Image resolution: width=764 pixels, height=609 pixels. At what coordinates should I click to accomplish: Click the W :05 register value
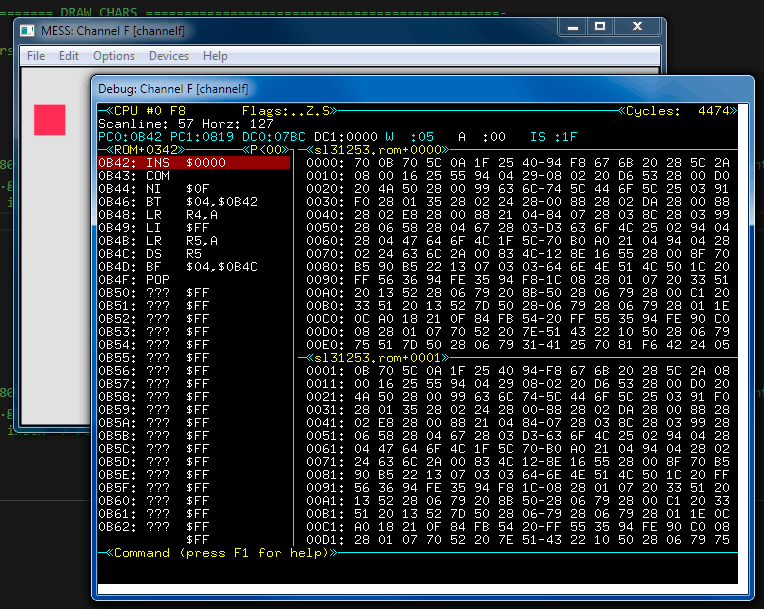point(409,137)
